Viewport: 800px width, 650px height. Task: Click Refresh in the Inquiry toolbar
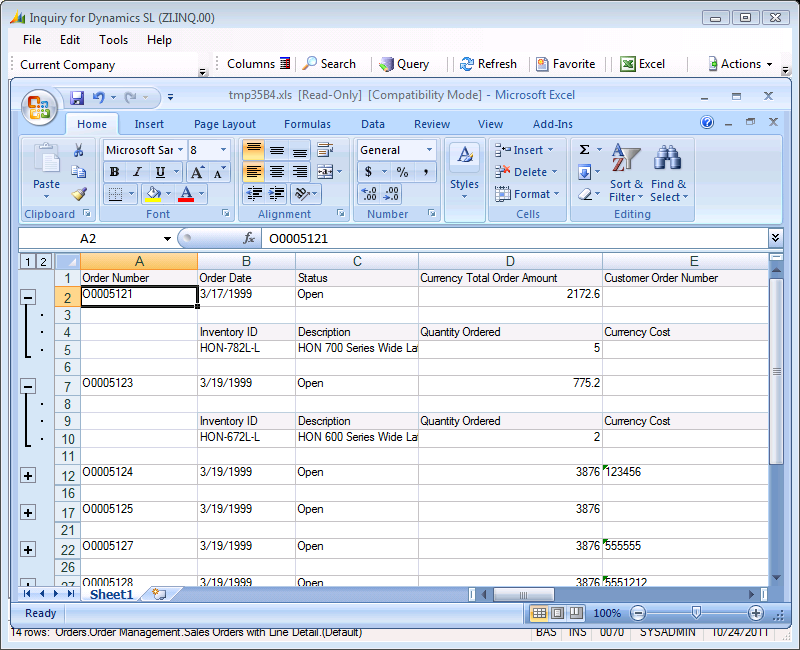(488, 64)
